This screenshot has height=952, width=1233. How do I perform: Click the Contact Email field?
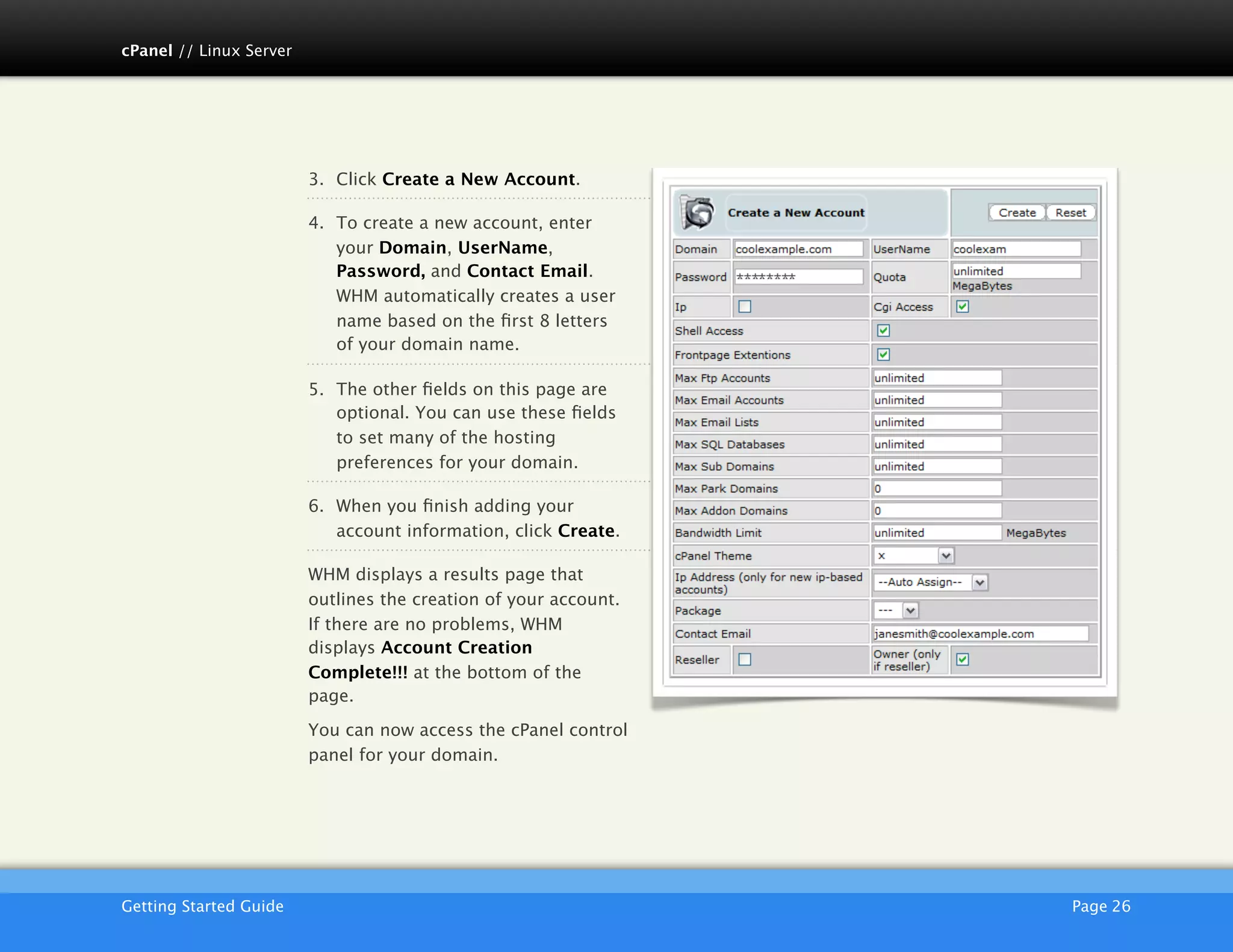point(980,634)
